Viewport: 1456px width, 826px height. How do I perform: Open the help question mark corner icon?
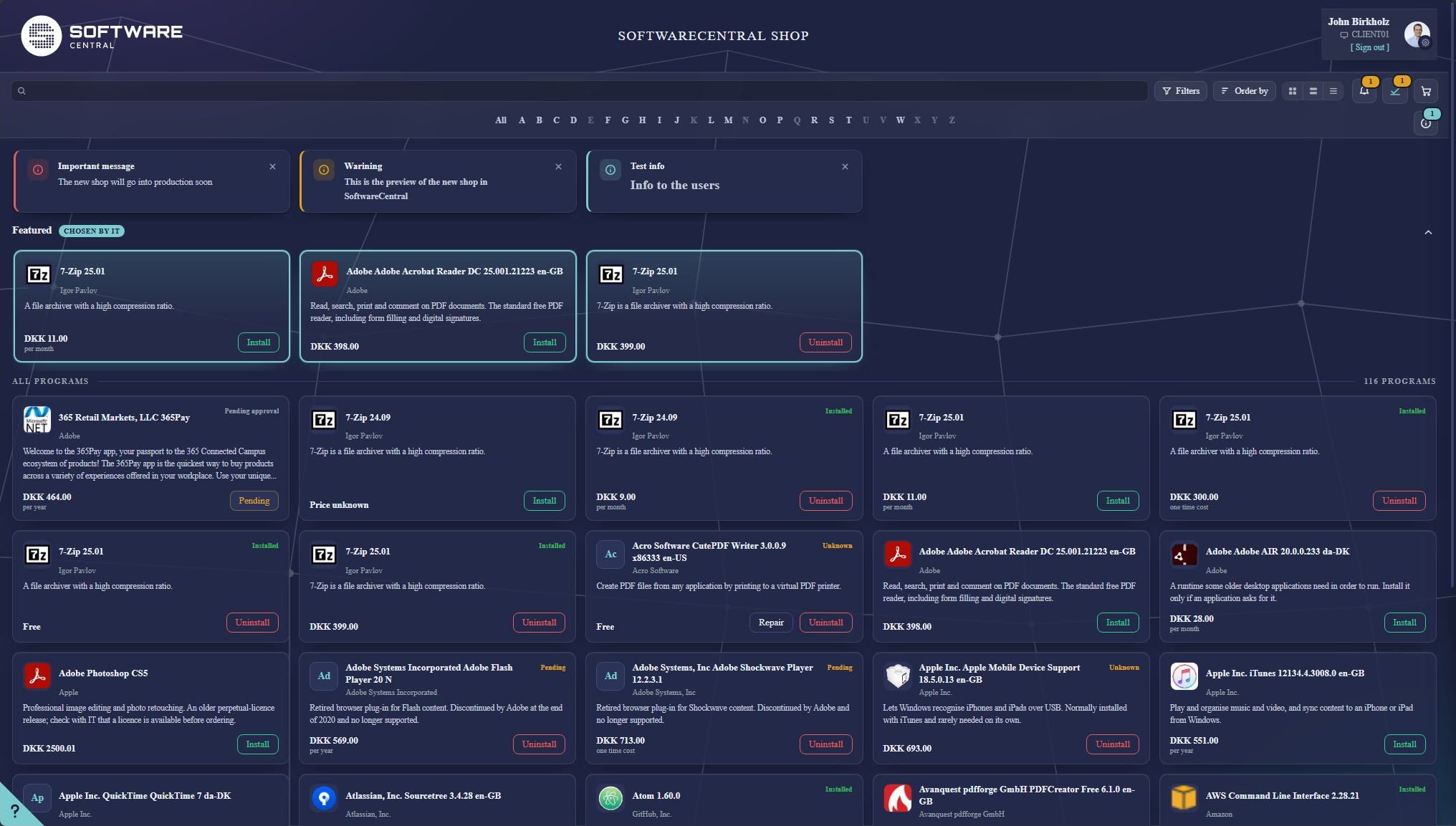click(15, 810)
